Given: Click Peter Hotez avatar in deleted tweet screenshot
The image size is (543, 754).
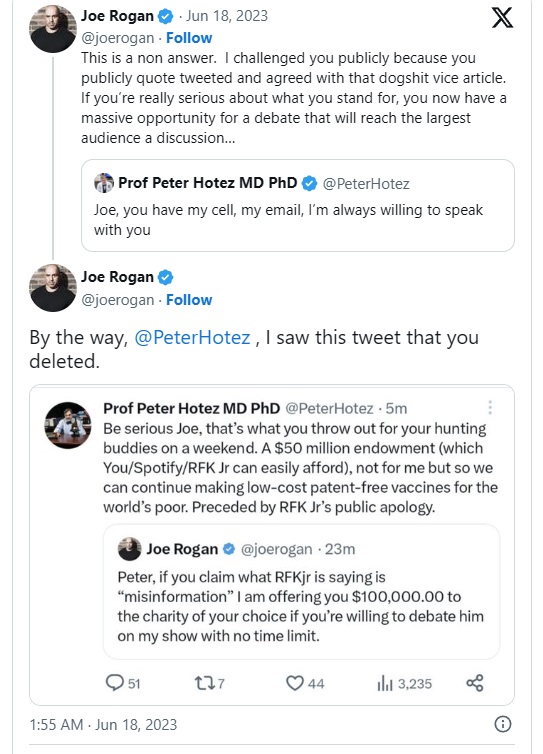Looking at the screenshot, I should 68,425.
